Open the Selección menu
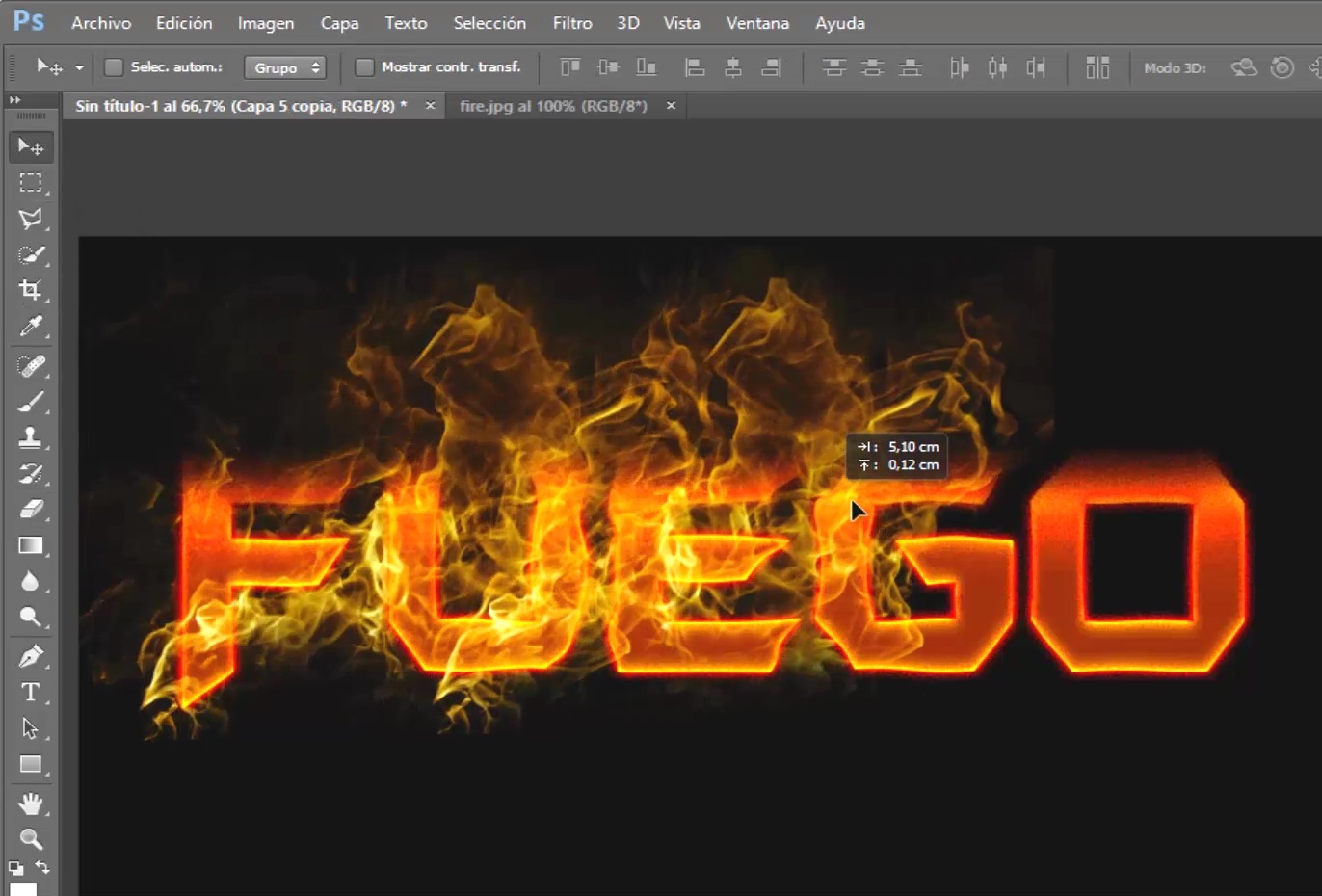This screenshot has width=1322, height=896. pyautogui.click(x=489, y=23)
